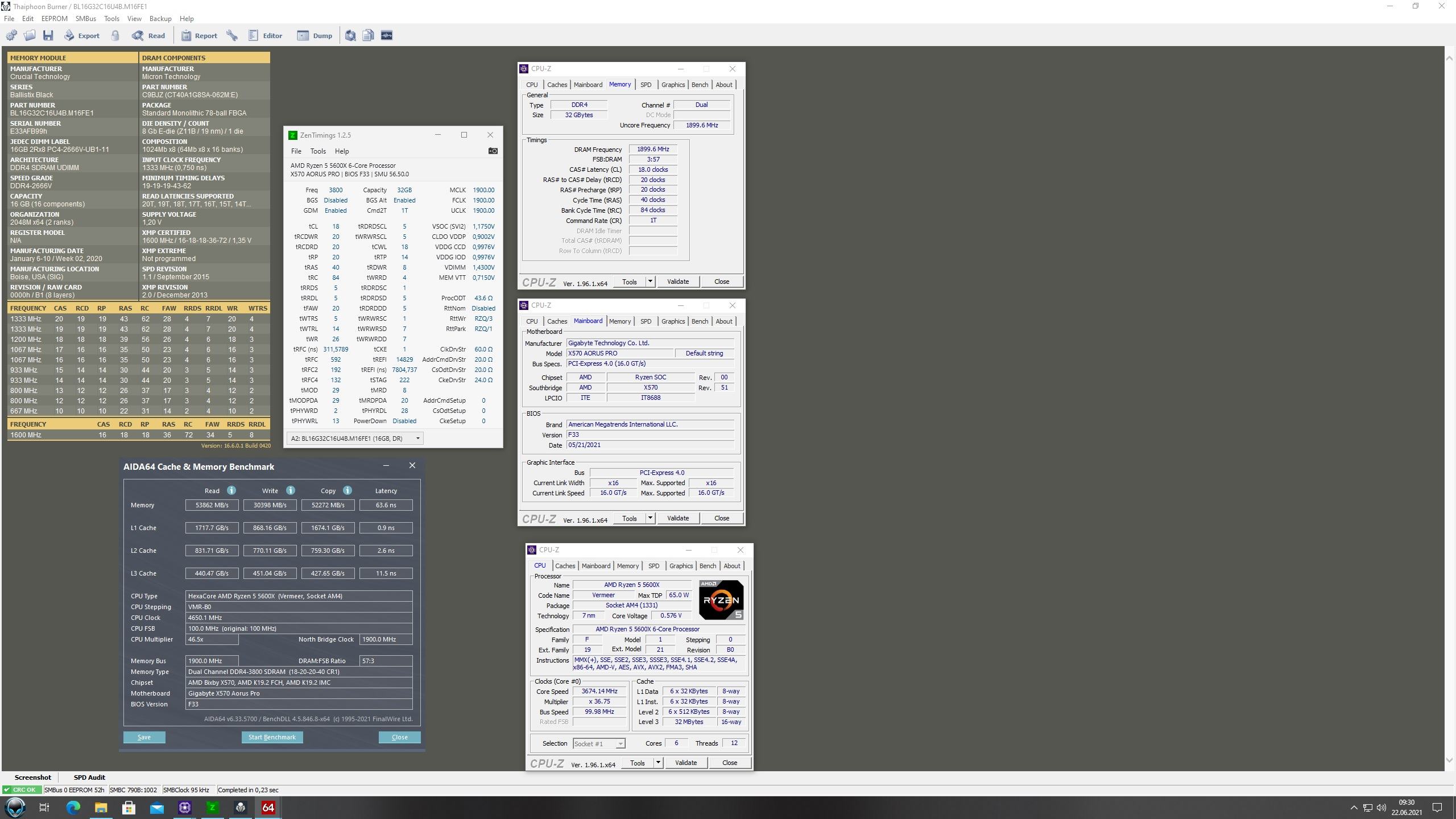Click the copy documents icon in the toolbar
Screen dimensions: 1456x819
pos(369,36)
